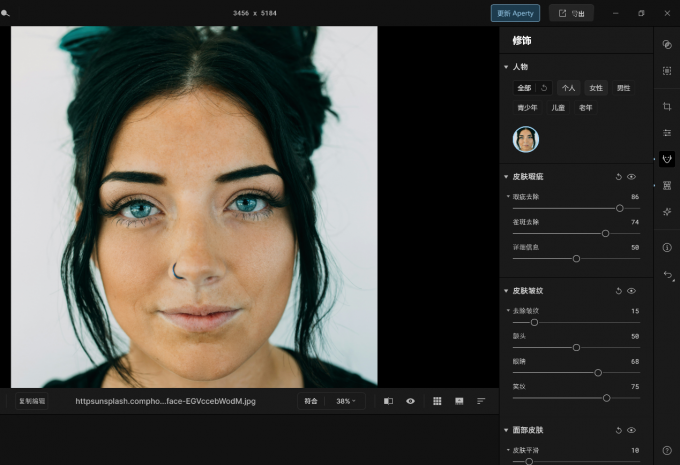Reset the 皮肤皱纹 section
Screen dimensions: 680x465
(618, 291)
